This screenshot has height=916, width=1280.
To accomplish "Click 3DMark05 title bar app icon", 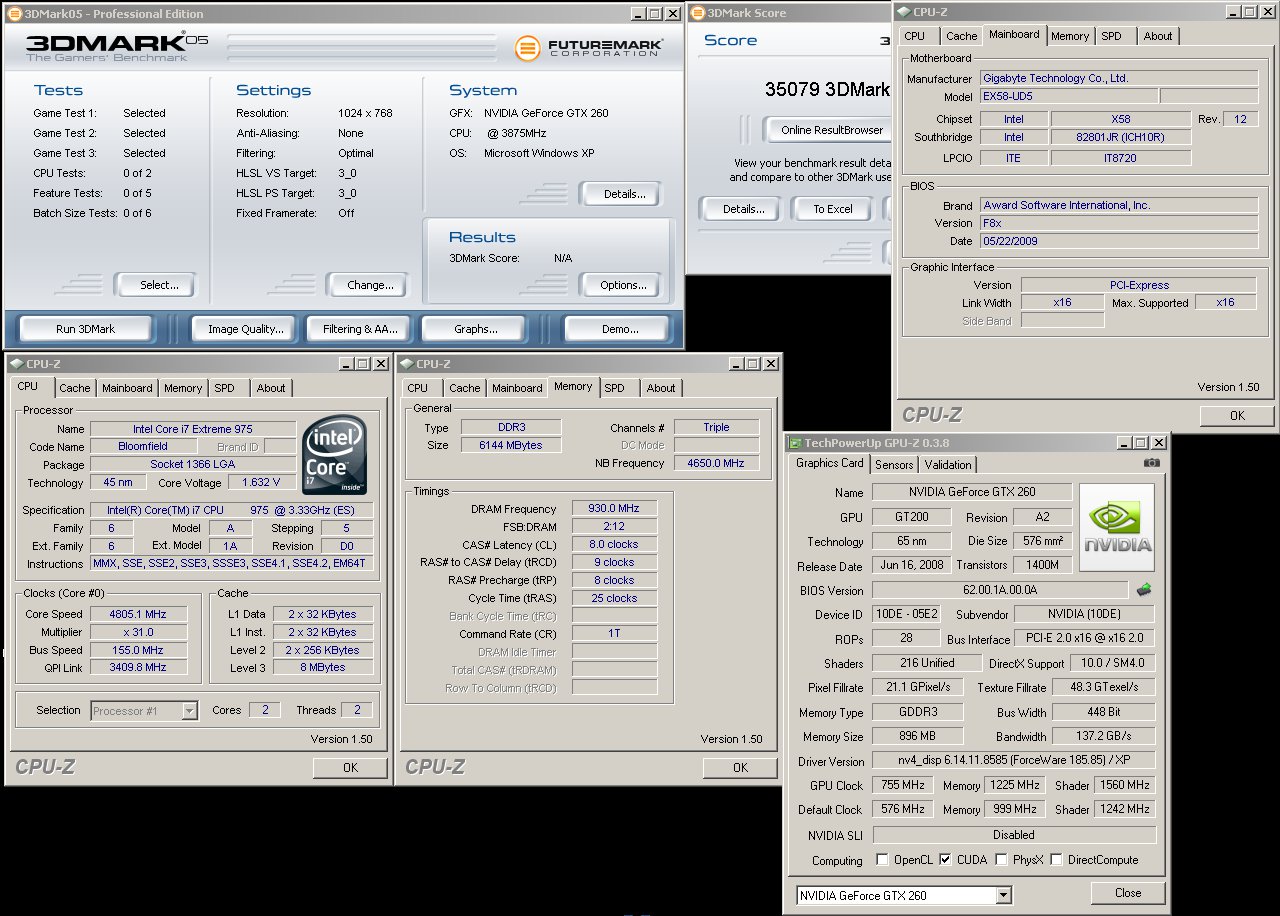I will coord(13,14).
